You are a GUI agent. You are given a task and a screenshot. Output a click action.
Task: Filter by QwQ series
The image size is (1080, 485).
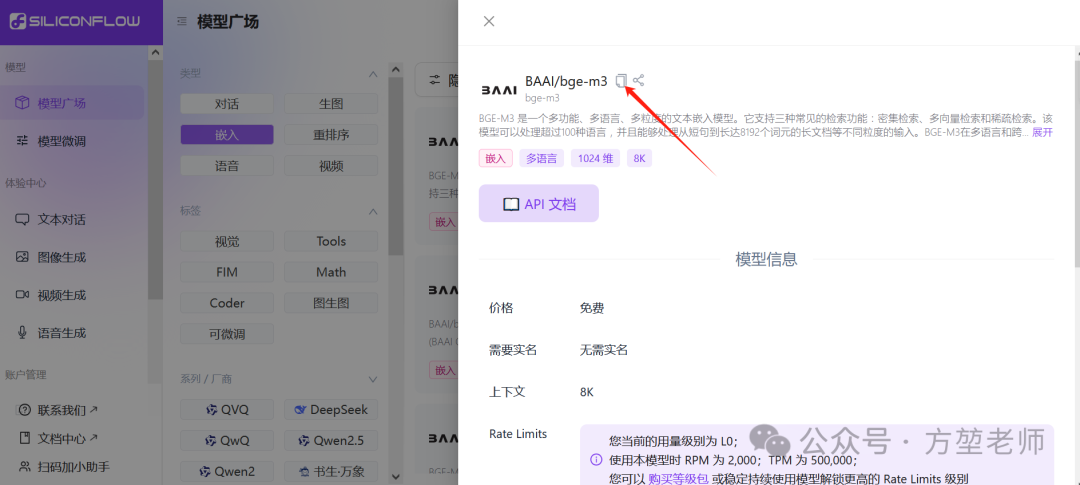coord(227,441)
